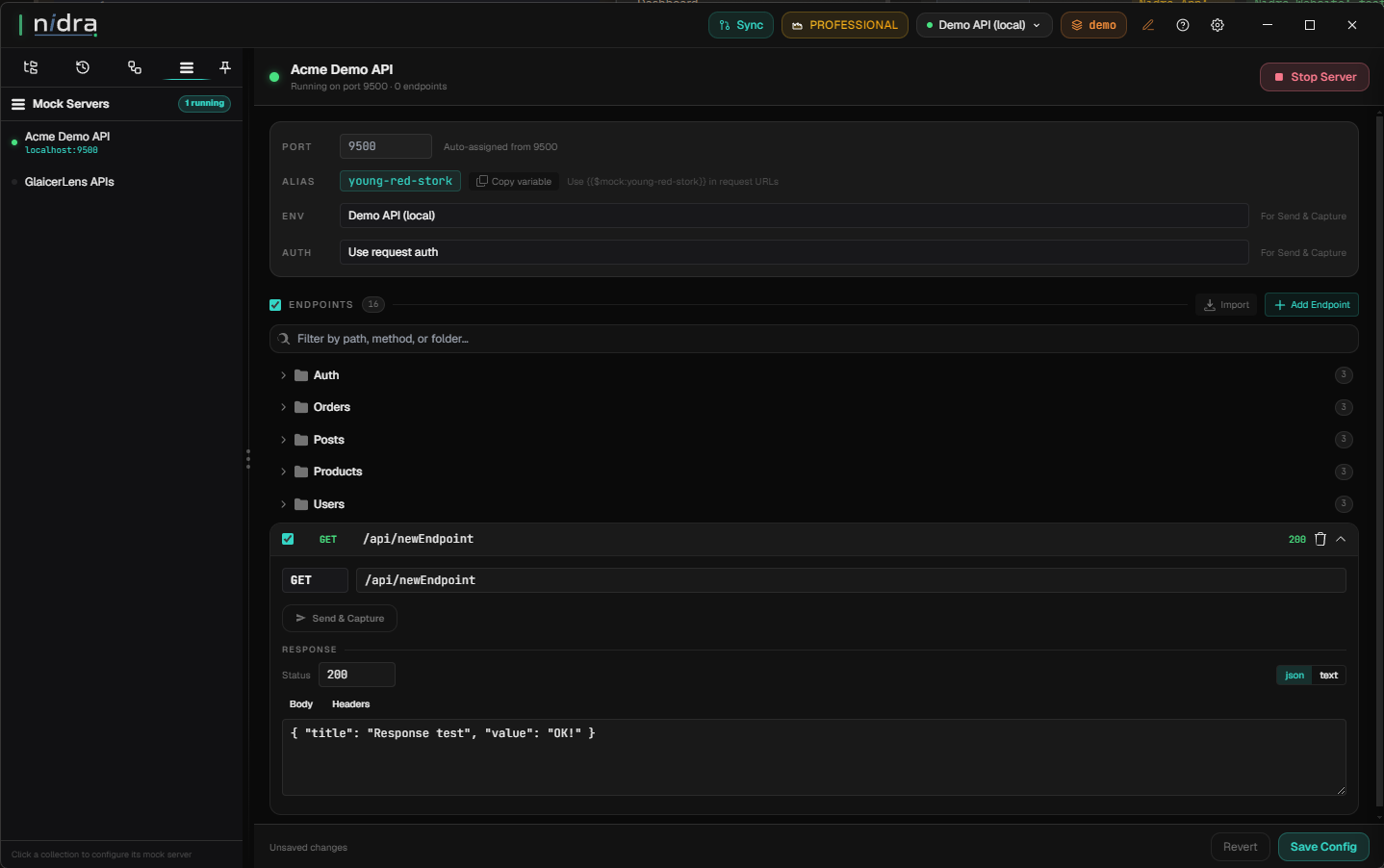Switch response format to text
Viewport: 1384px width, 868px height.
pos(1329,676)
